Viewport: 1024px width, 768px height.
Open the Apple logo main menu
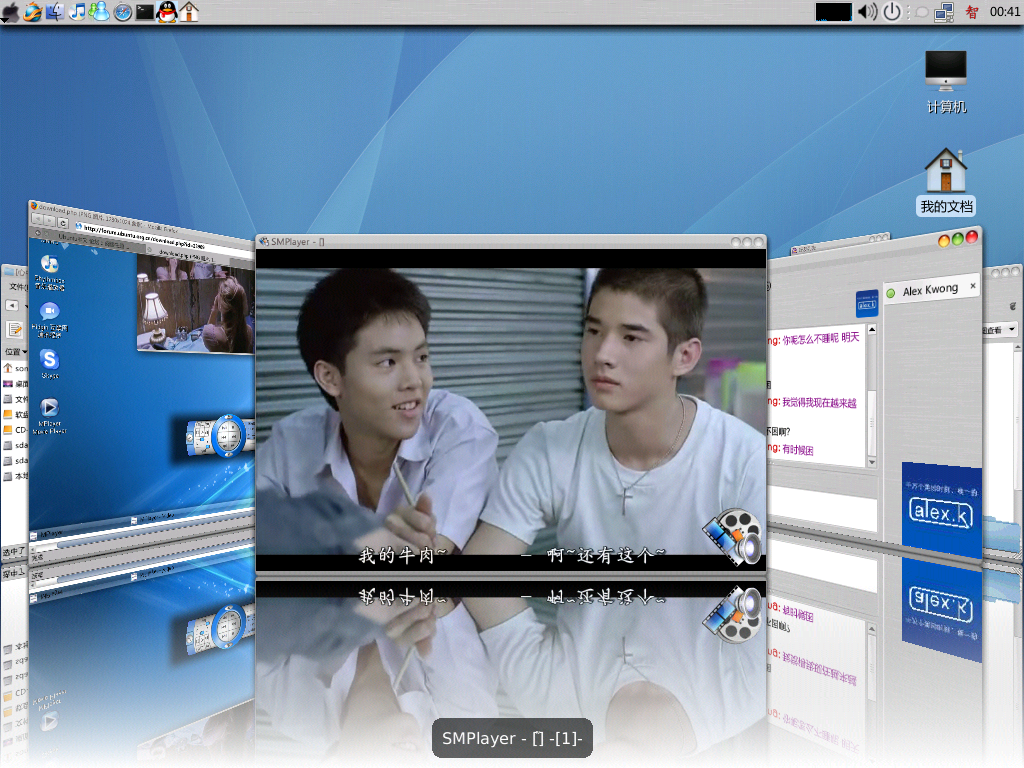pyautogui.click(x=10, y=11)
